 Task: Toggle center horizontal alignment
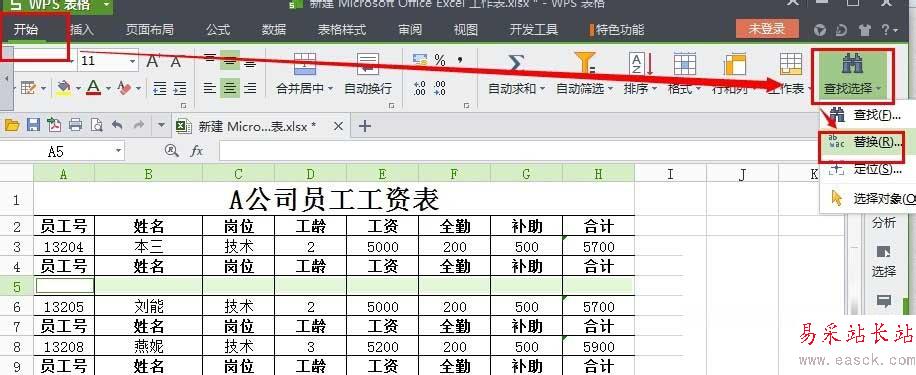coord(230,88)
